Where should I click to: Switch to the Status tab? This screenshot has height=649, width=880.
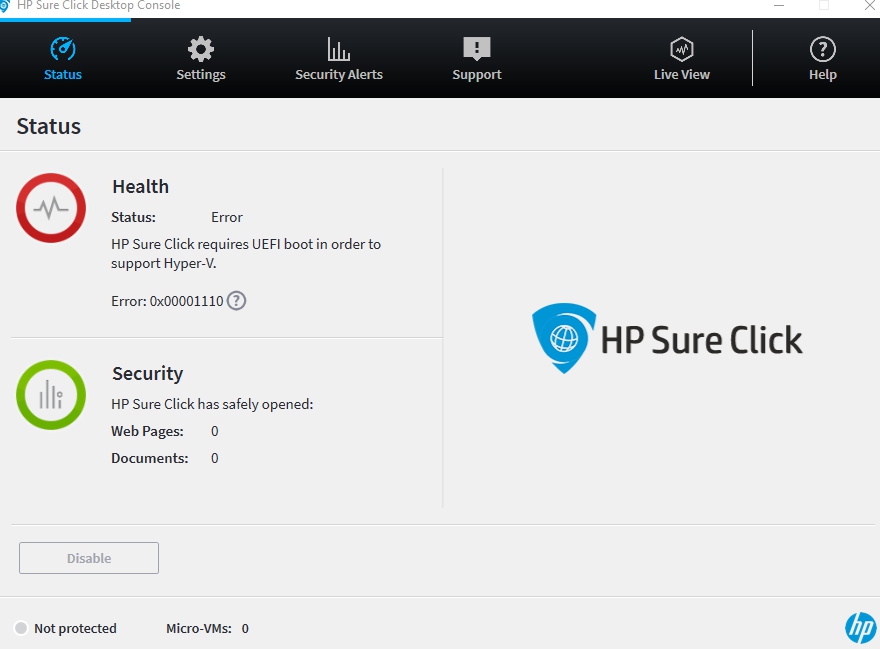coord(62,57)
